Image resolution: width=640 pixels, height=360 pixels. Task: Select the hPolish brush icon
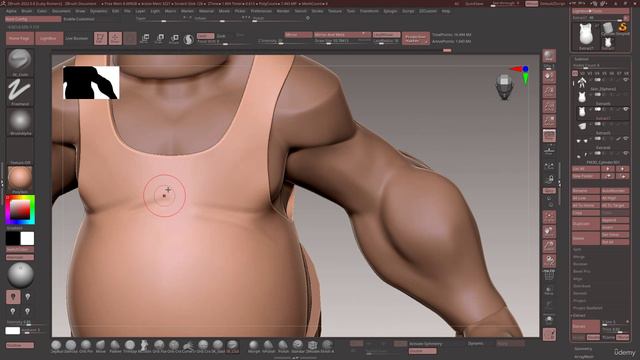tap(269, 346)
